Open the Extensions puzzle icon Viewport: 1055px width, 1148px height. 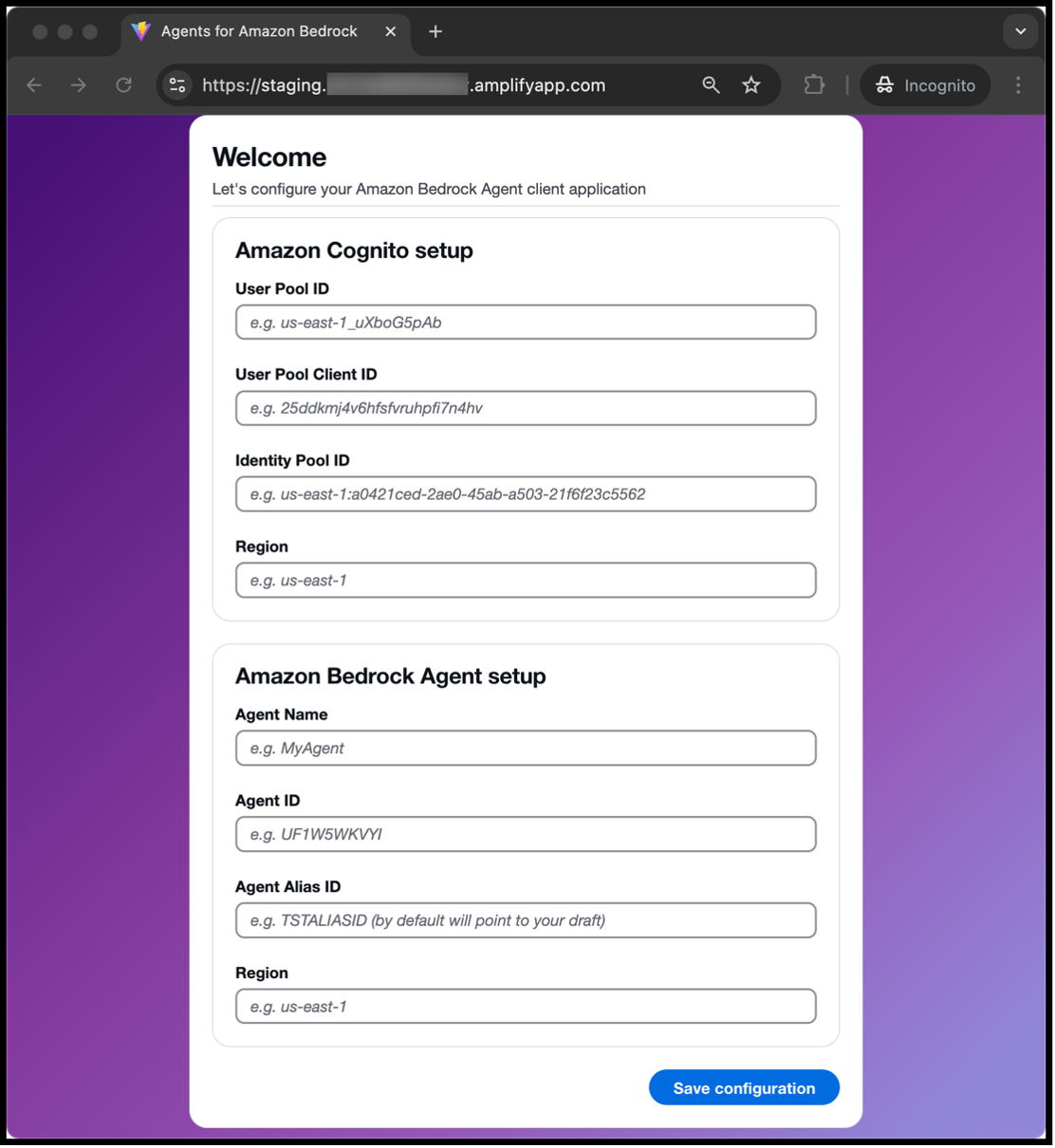[814, 85]
